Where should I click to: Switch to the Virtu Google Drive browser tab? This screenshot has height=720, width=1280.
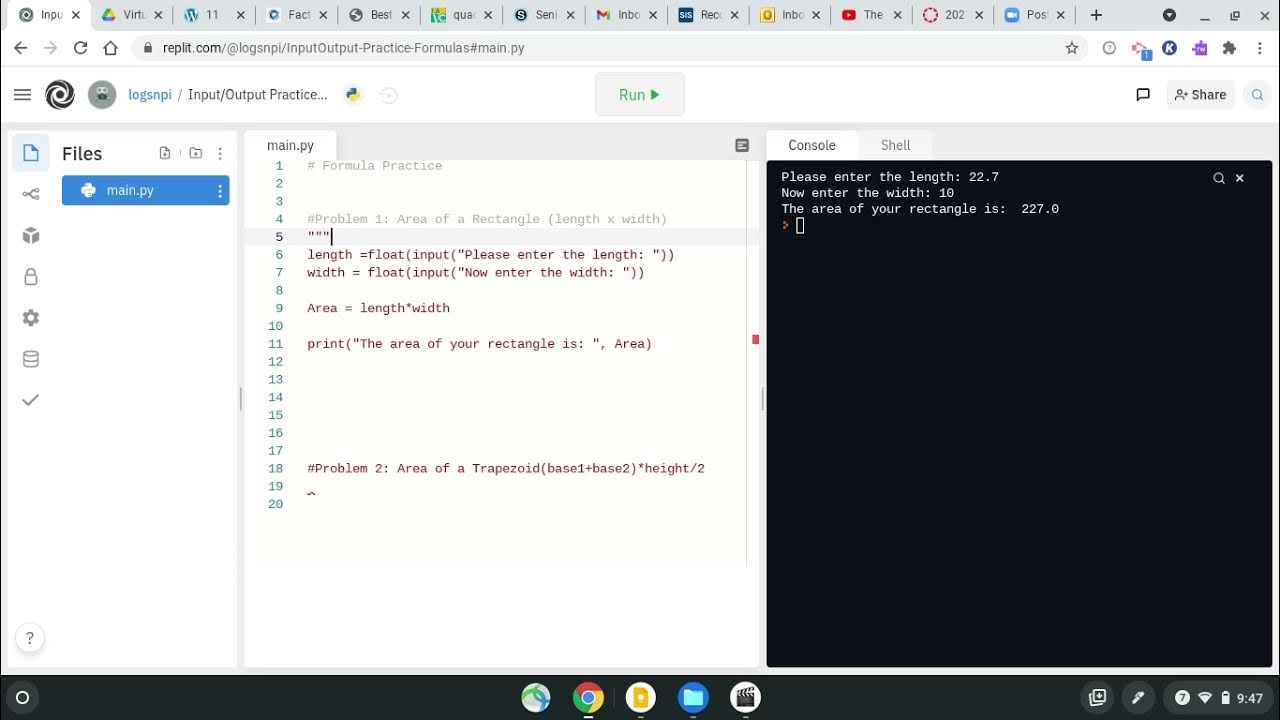(133, 15)
